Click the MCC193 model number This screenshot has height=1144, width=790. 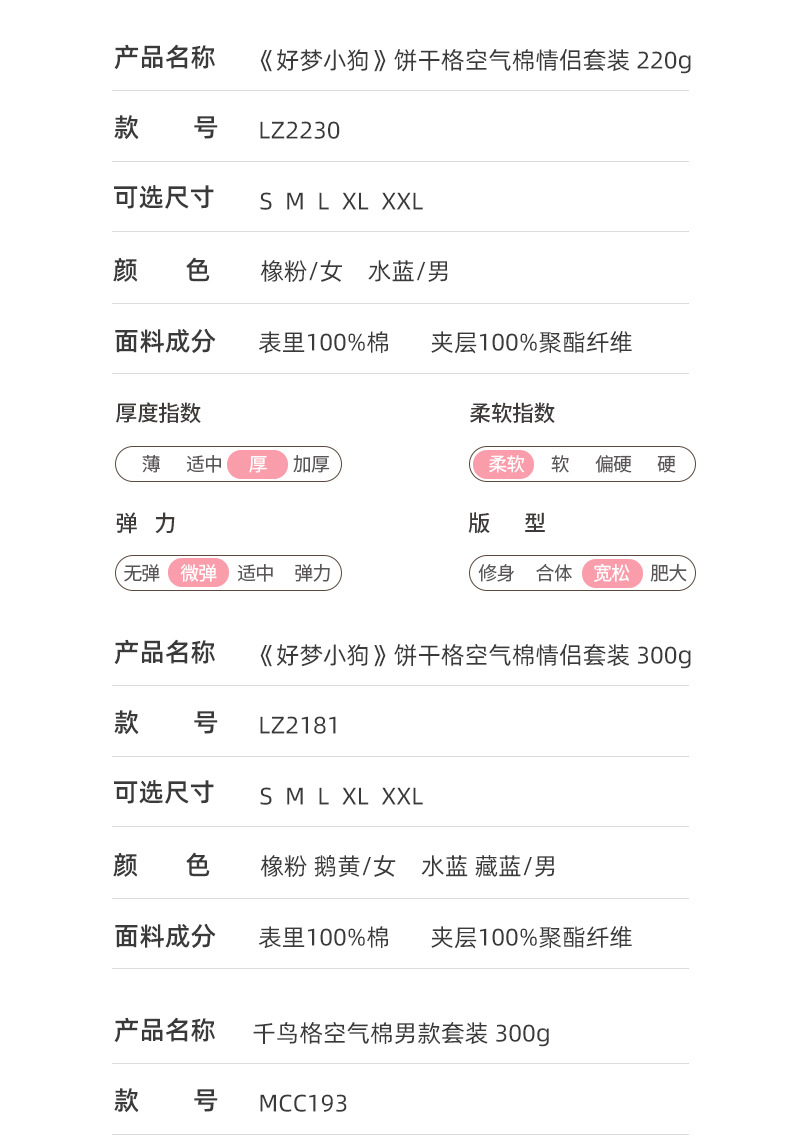click(x=303, y=1104)
